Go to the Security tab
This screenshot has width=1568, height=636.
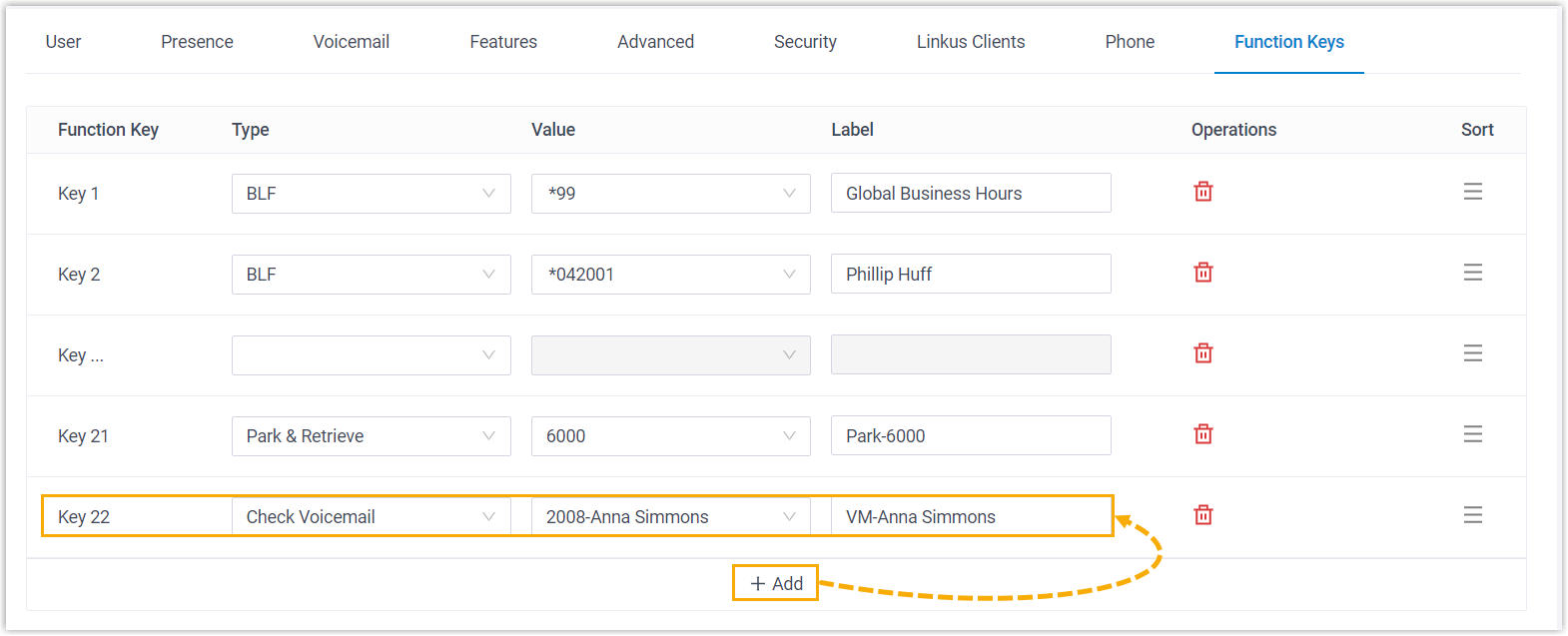[x=805, y=42]
